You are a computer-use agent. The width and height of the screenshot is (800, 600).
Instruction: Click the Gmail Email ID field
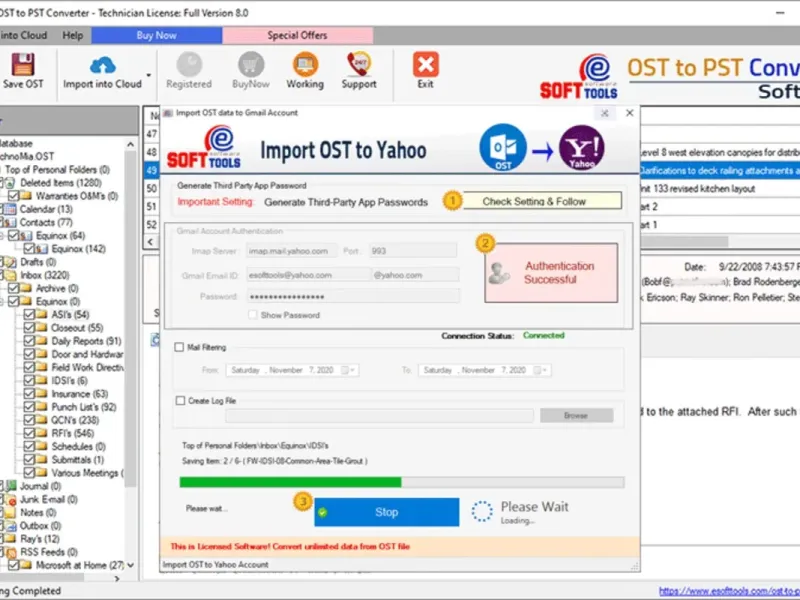point(309,275)
